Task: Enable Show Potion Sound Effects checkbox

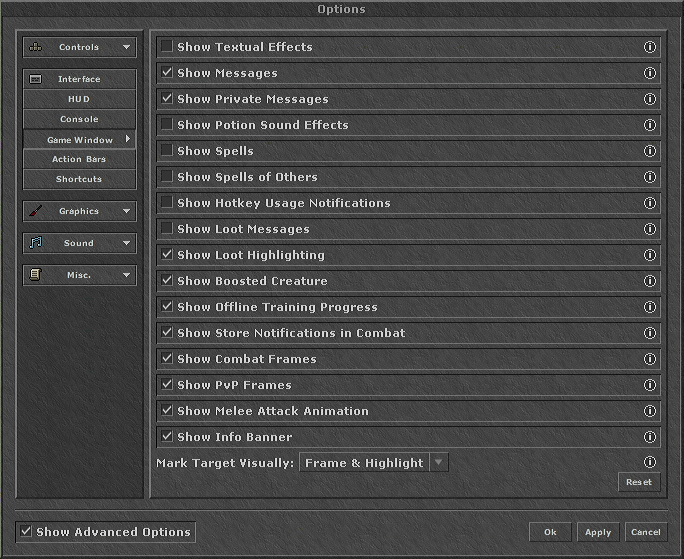Action: point(167,124)
